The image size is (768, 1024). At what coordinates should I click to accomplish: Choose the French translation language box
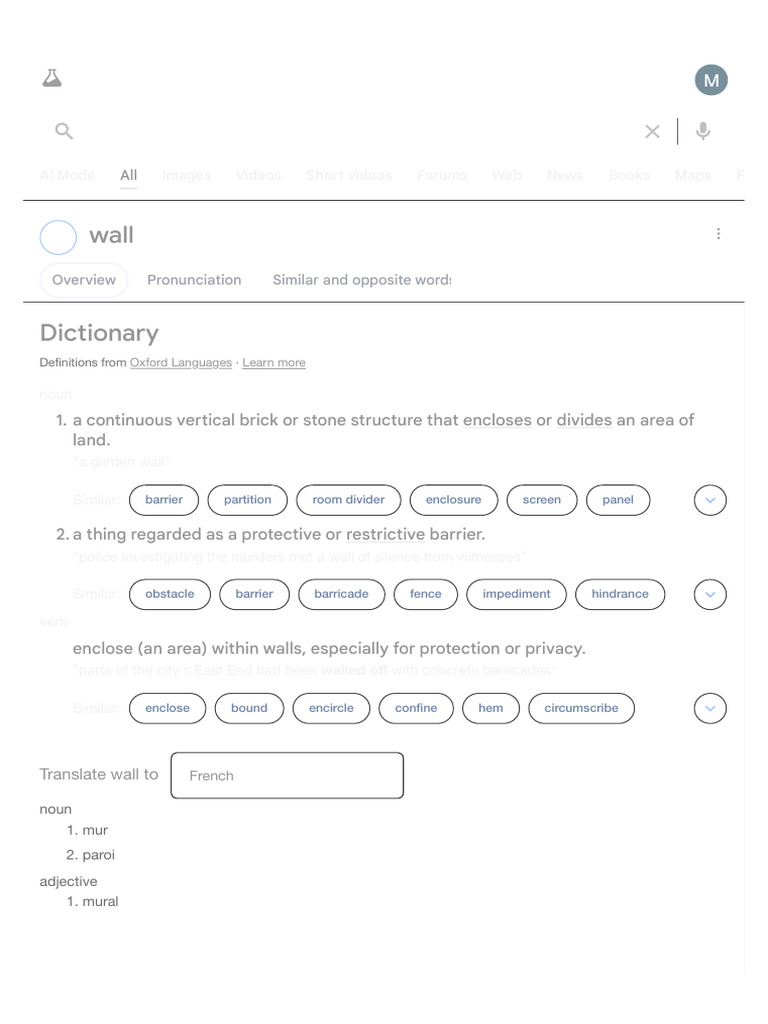coord(287,776)
